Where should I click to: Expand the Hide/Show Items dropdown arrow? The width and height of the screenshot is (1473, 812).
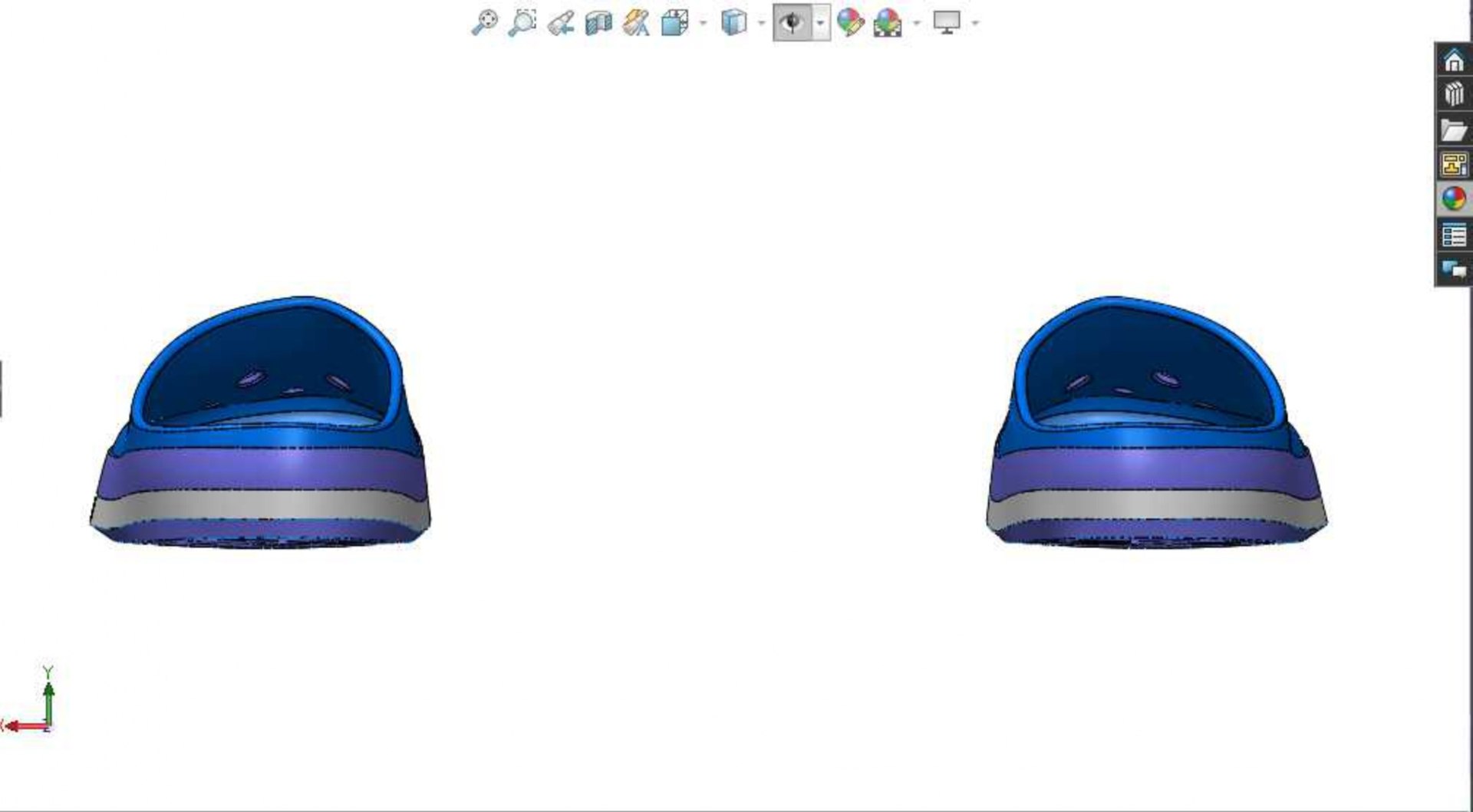(x=821, y=23)
